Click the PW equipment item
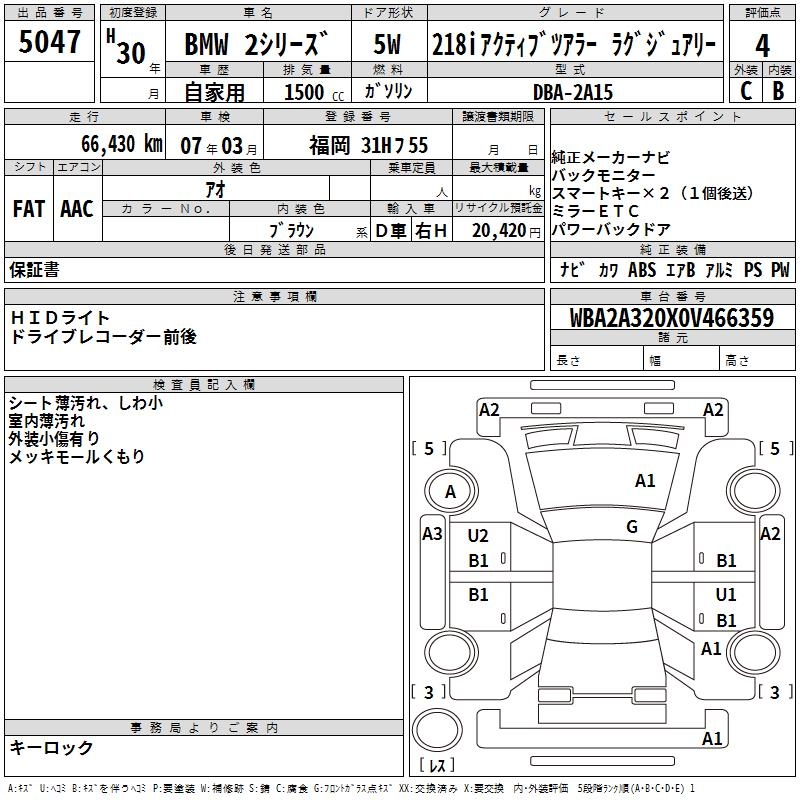The image size is (800, 800). (x=780, y=270)
